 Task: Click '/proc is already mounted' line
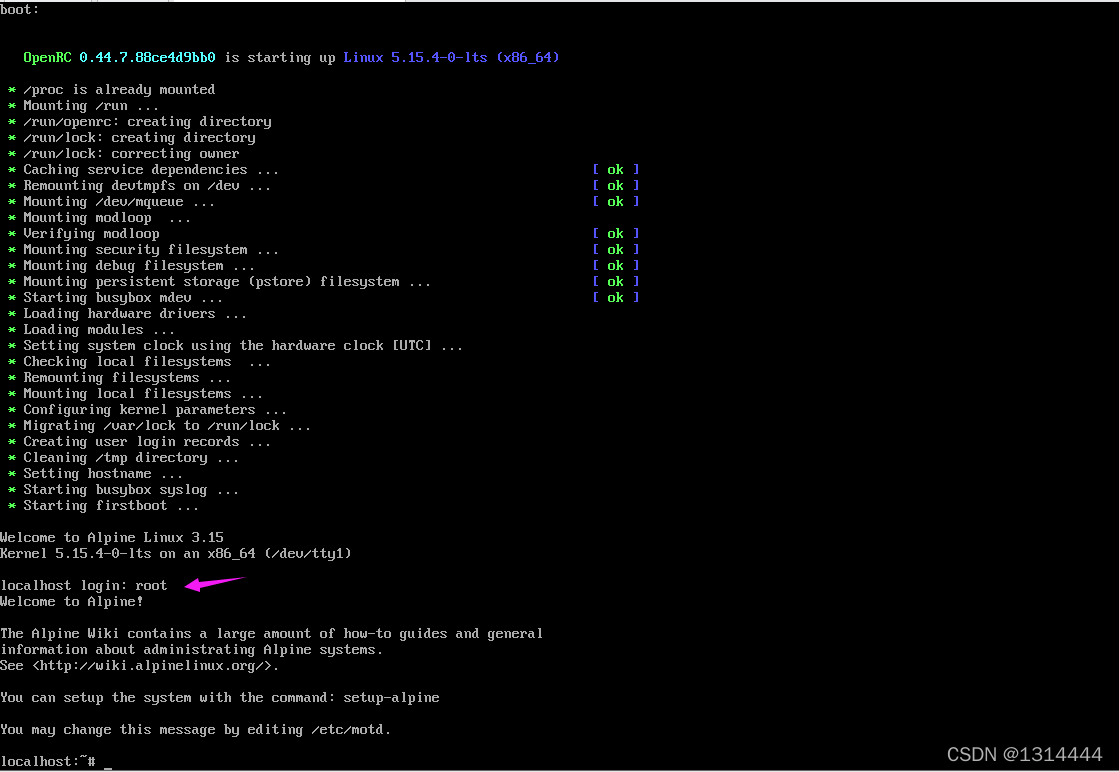(x=119, y=89)
